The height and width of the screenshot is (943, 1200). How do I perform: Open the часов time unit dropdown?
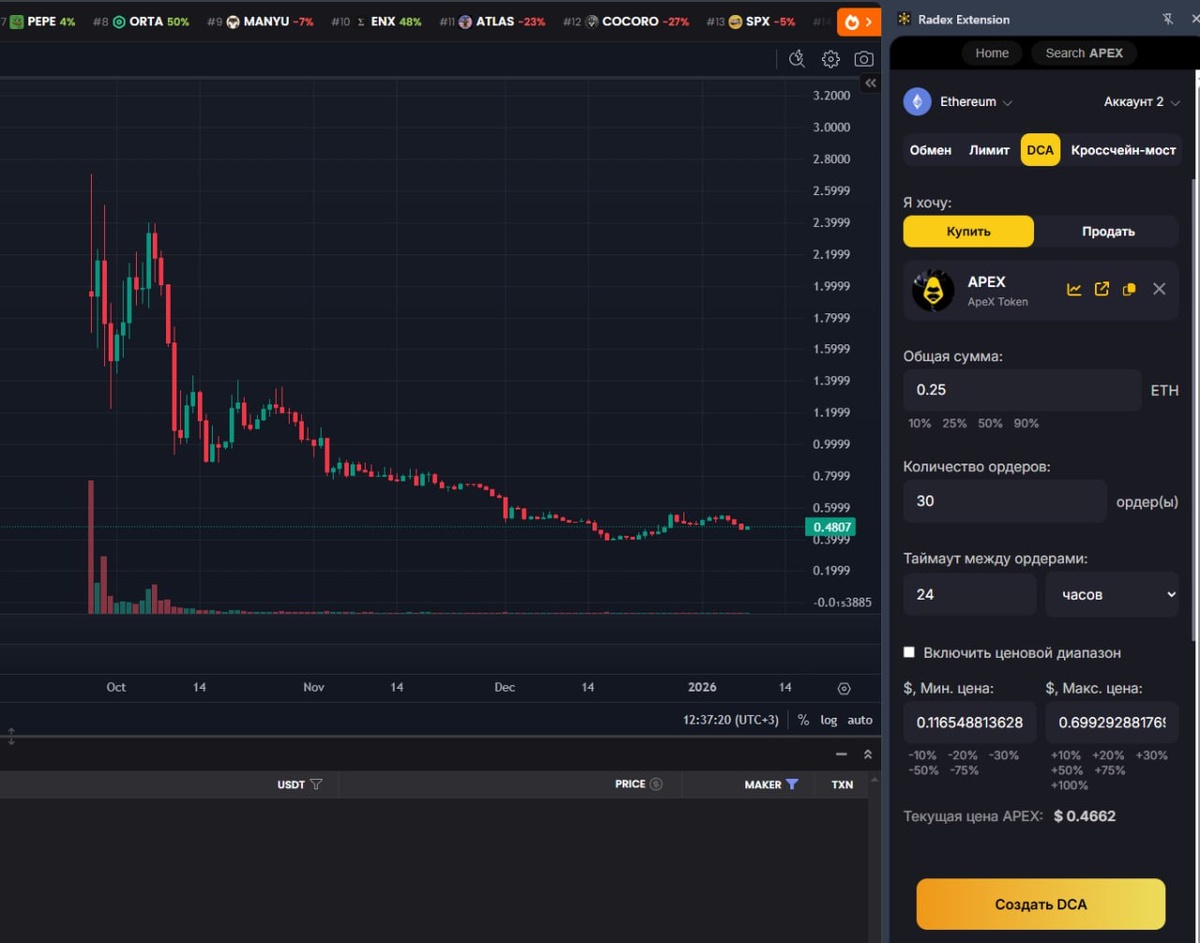(1112, 594)
